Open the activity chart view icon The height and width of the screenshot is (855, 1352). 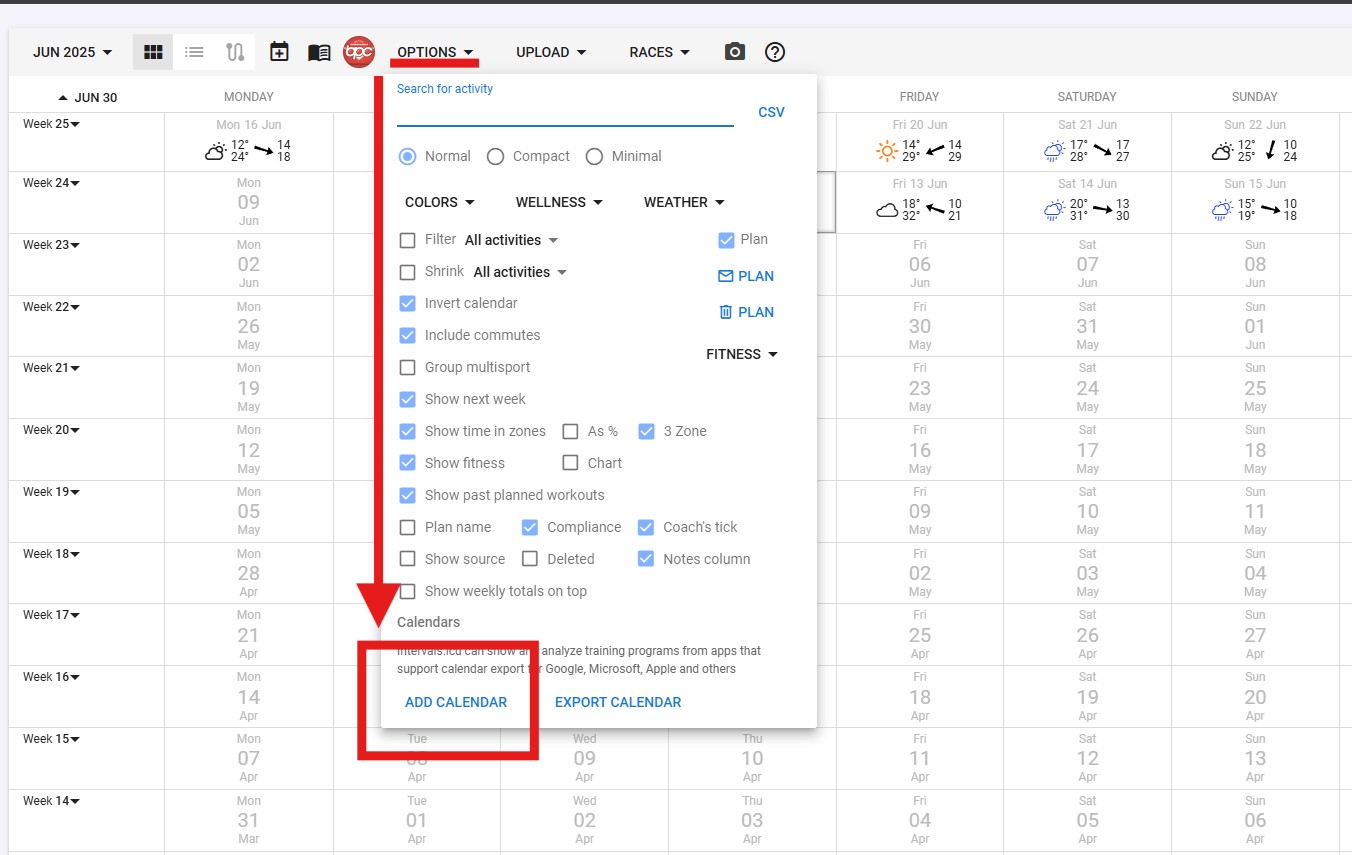tap(235, 51)
